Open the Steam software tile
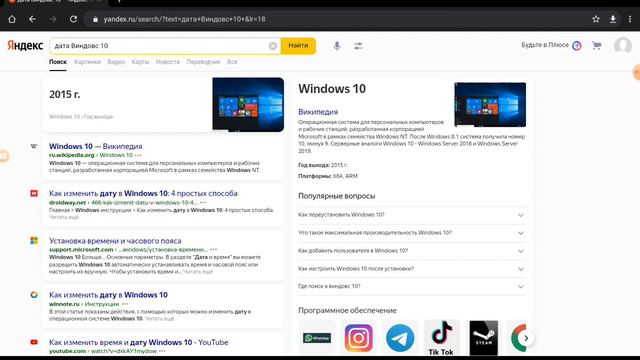 pyautogui.click(x=484, y=338)
